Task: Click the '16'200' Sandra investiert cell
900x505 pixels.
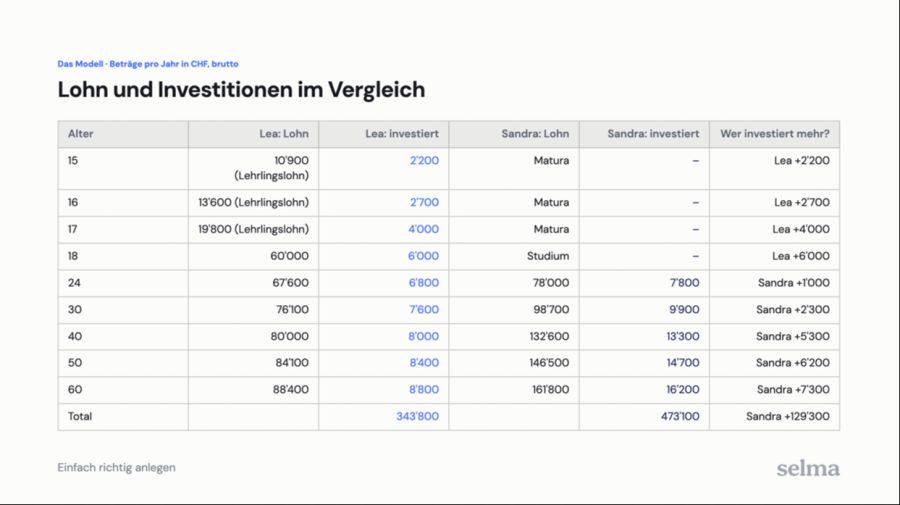Action: pos(644,390)
